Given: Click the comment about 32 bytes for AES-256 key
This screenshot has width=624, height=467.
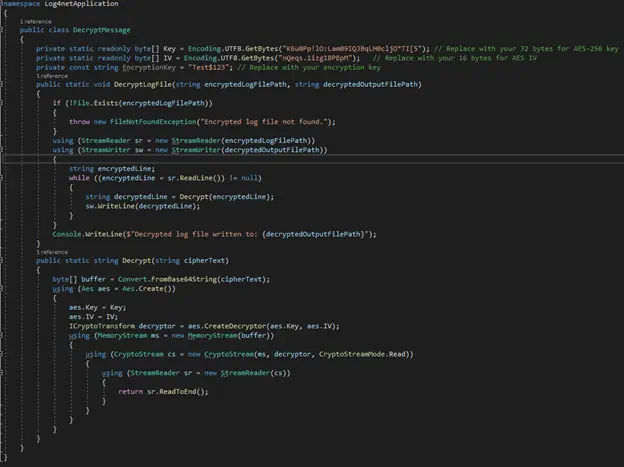Looking at the screenshot, I should (526, 49).
